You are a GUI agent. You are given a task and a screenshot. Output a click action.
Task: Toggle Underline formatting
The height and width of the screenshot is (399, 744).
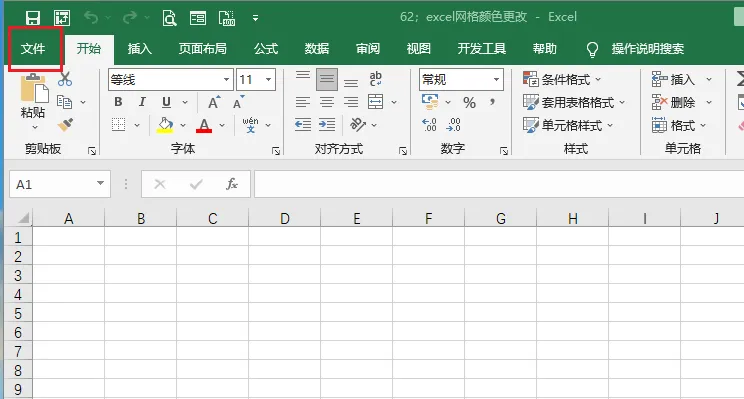(166, 102)
